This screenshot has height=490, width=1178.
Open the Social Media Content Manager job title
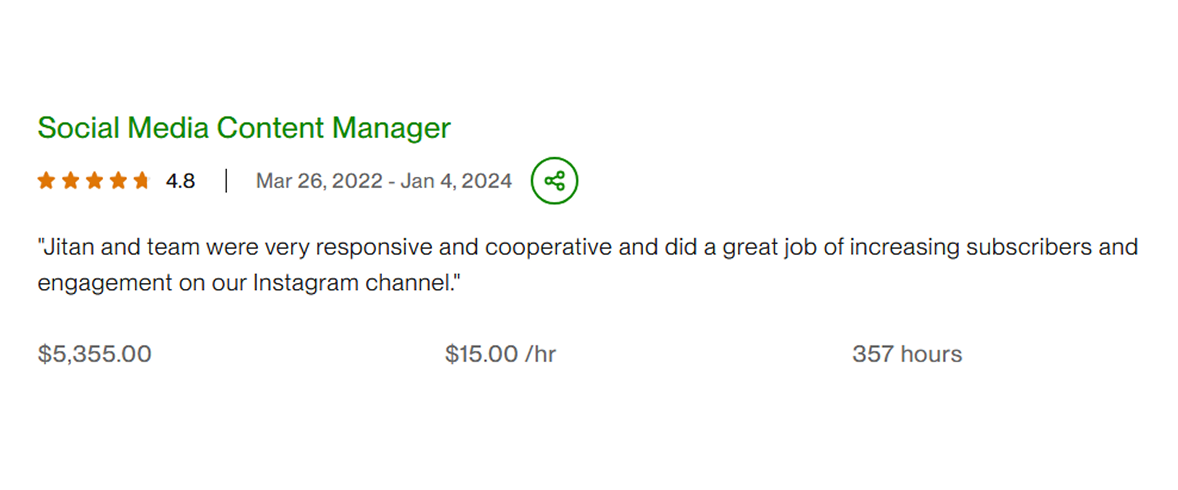244,128
